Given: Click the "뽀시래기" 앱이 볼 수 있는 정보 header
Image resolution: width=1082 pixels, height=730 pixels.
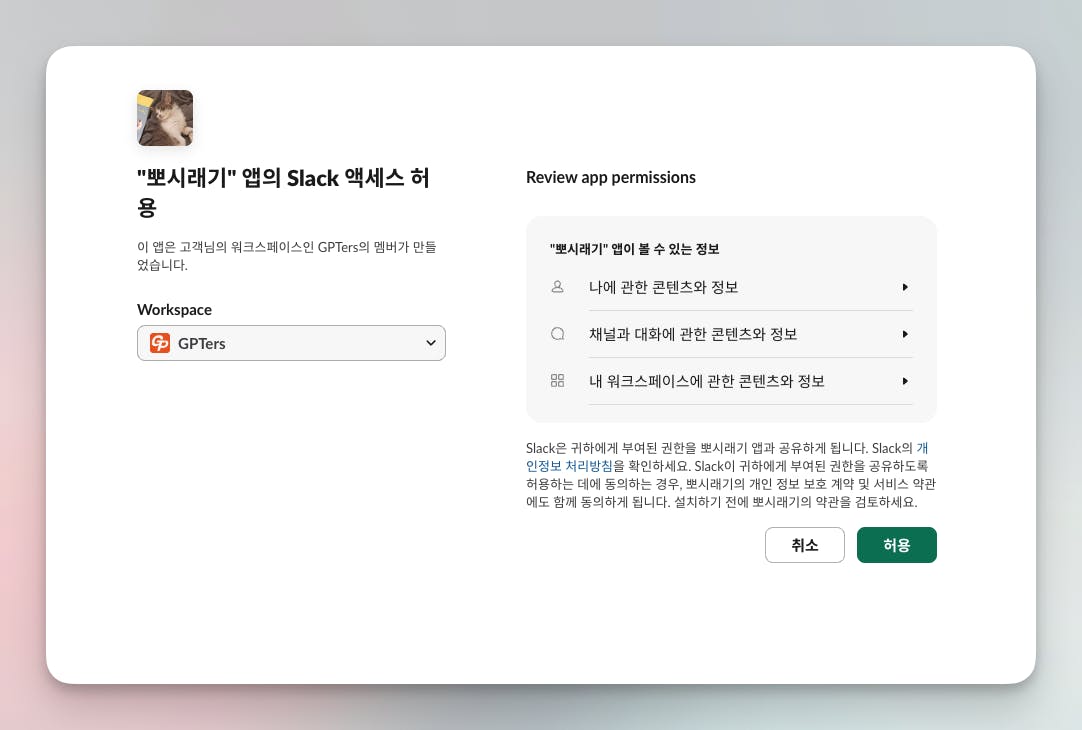Looking at the screenshot, I should point(635,248).
